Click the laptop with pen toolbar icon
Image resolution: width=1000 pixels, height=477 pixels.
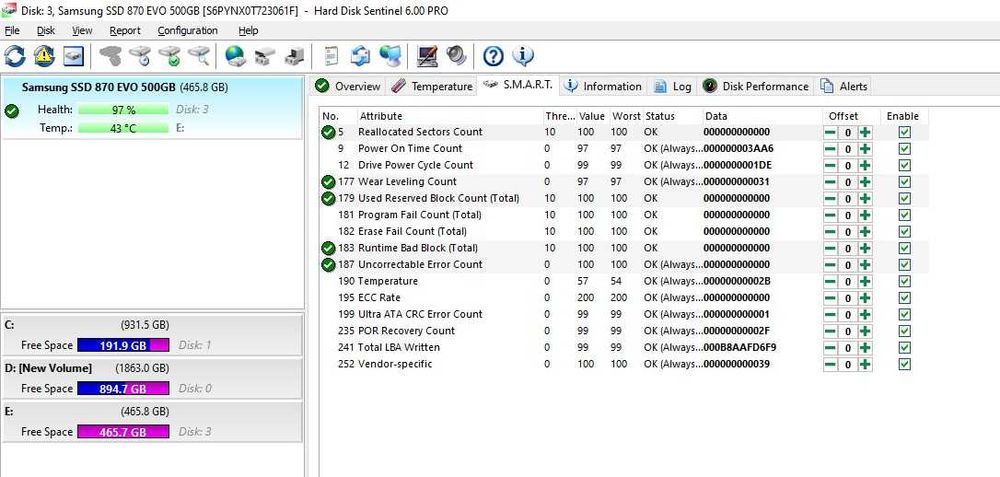[427, 56]
